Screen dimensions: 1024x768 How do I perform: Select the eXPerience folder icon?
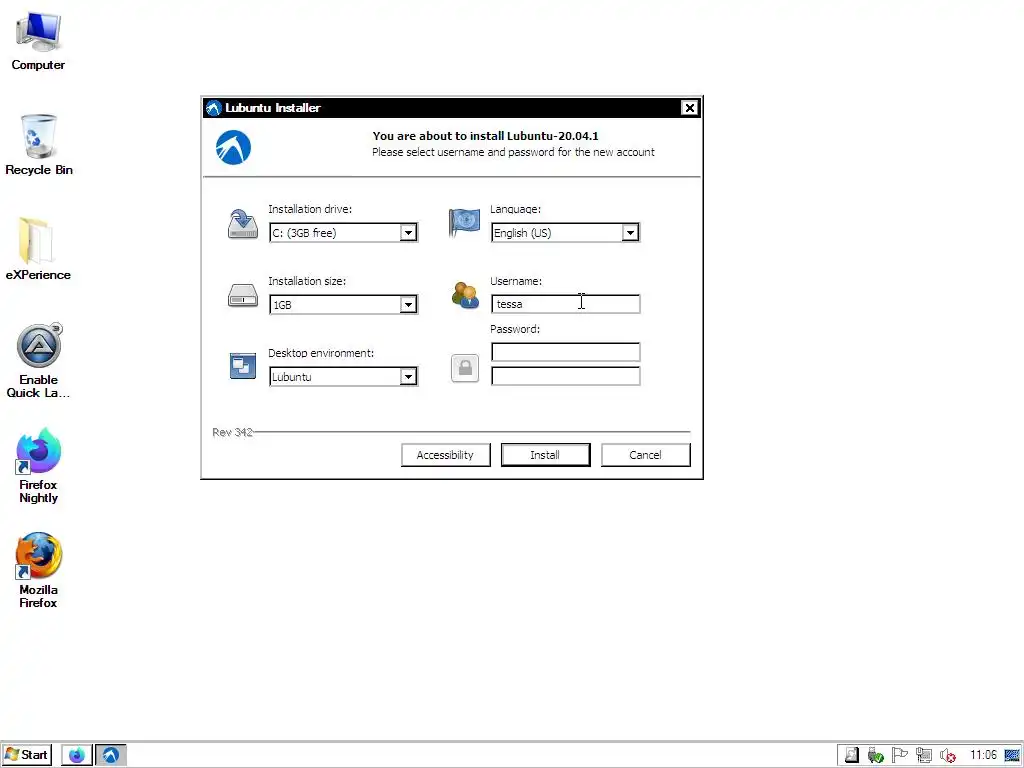click(x=38, y=249)
